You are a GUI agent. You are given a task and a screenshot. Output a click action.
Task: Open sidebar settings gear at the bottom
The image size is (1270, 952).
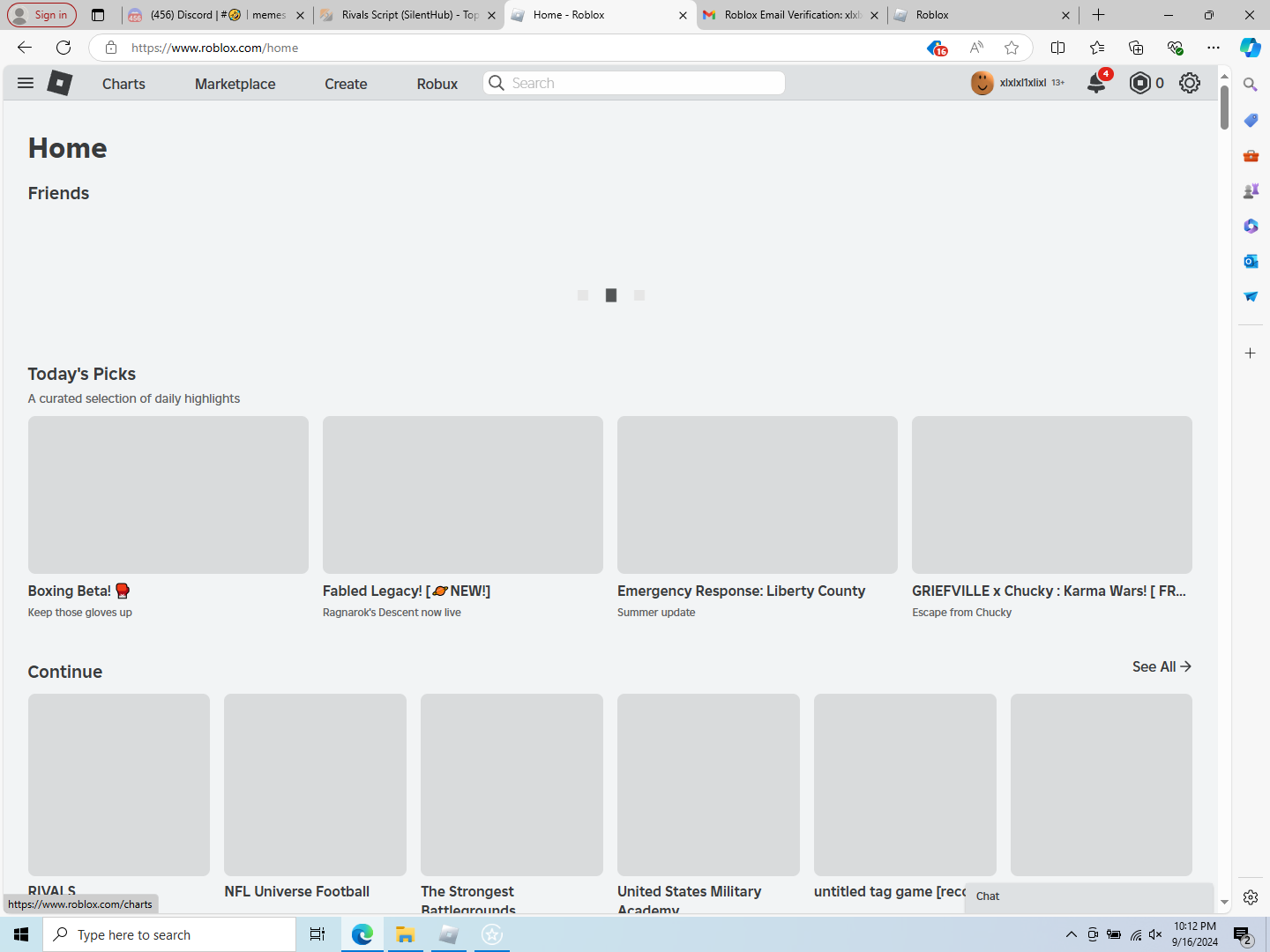click(x=1251, y=897)
